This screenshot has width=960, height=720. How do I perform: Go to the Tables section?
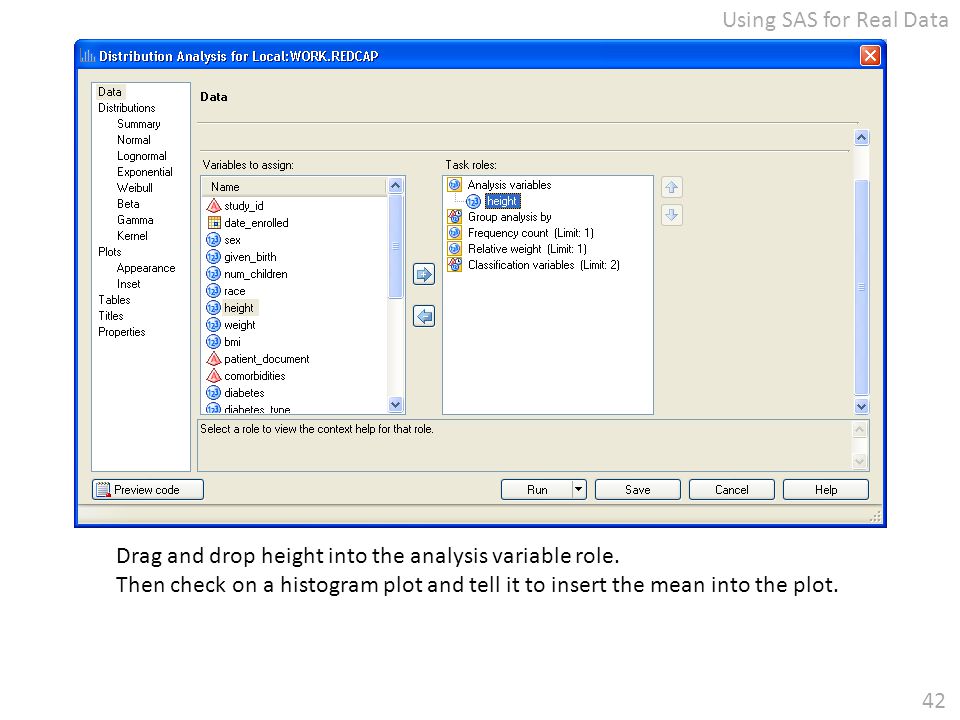114,299
